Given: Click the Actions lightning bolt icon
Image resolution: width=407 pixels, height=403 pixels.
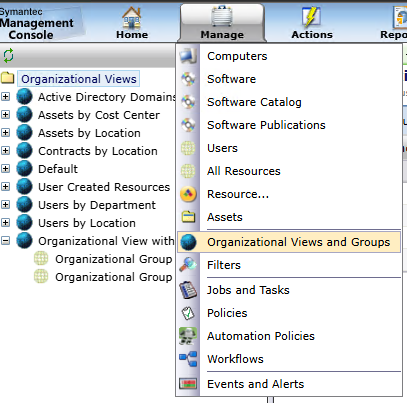Looking at the screenshot, I should coord(311,17).
